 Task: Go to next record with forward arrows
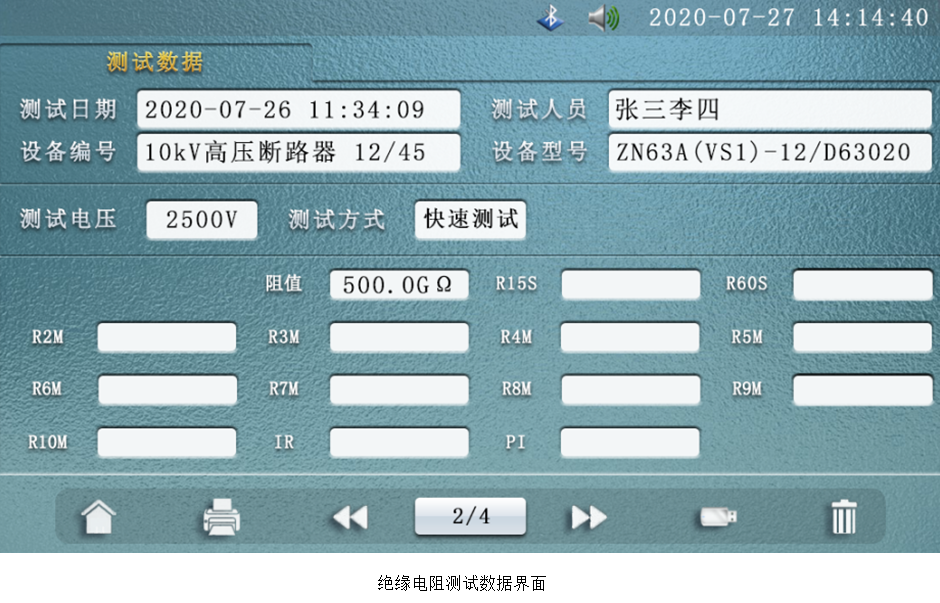point(589,517)
